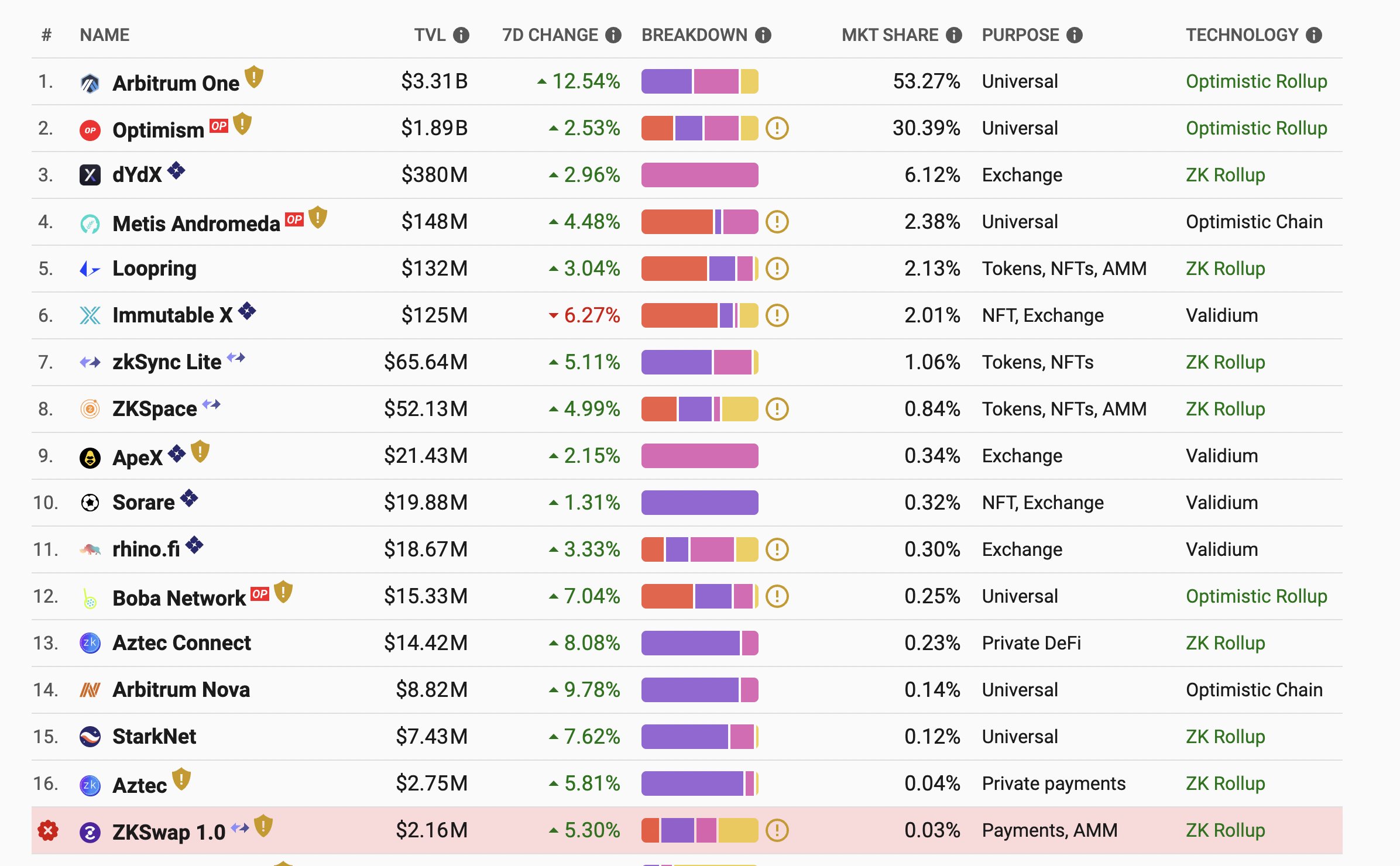
Task: Click the breakdown warning circle in Loopring row
Action: (777, 269)
